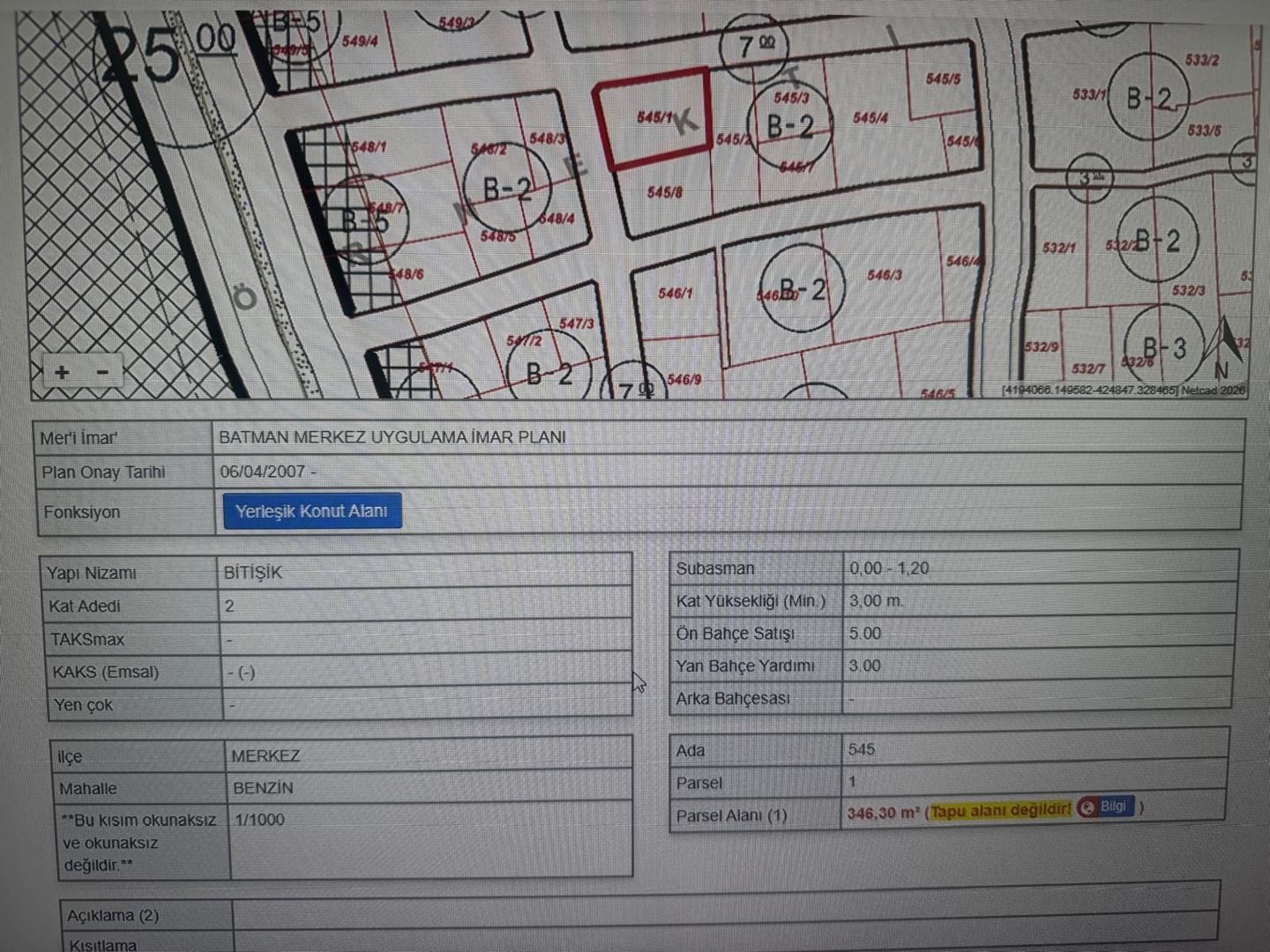Click the yellow Tapu alanı değildir warning

click(x=1000, y=810)
